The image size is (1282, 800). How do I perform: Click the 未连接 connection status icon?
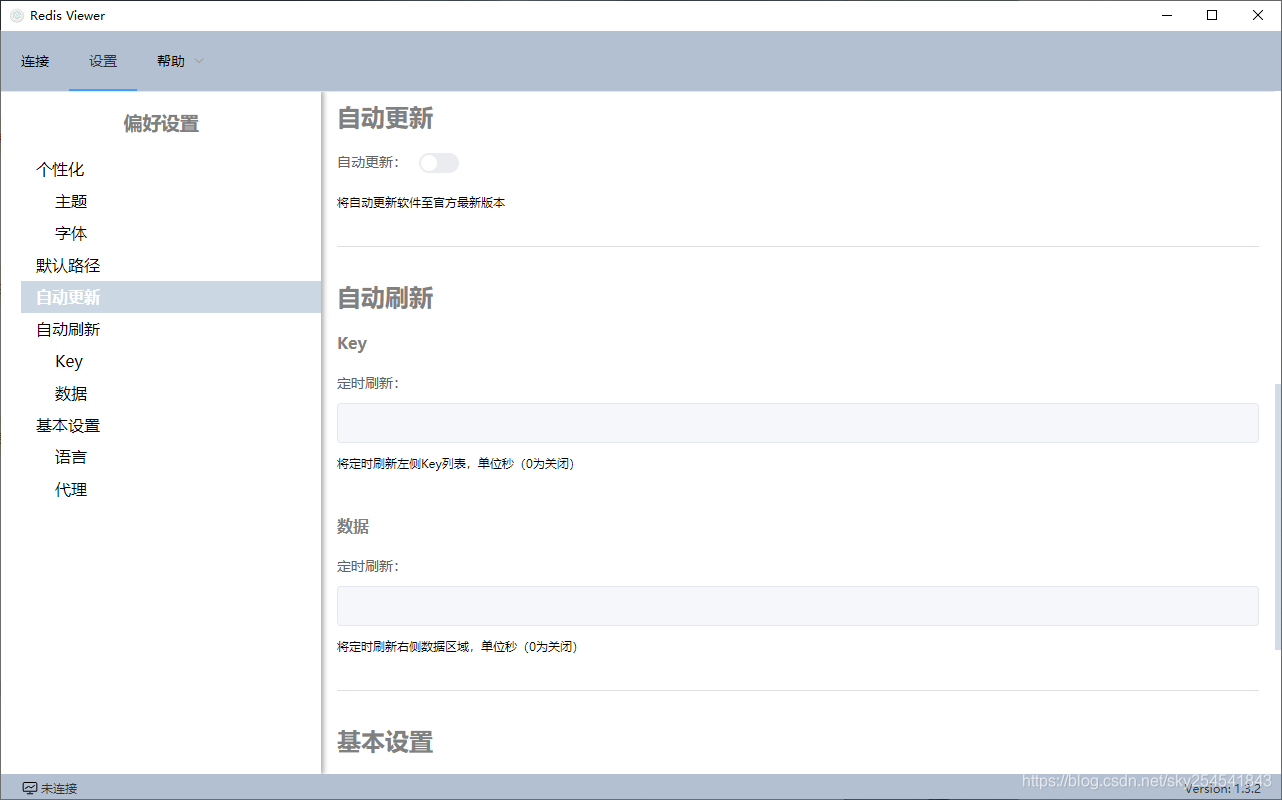[30, 788]
